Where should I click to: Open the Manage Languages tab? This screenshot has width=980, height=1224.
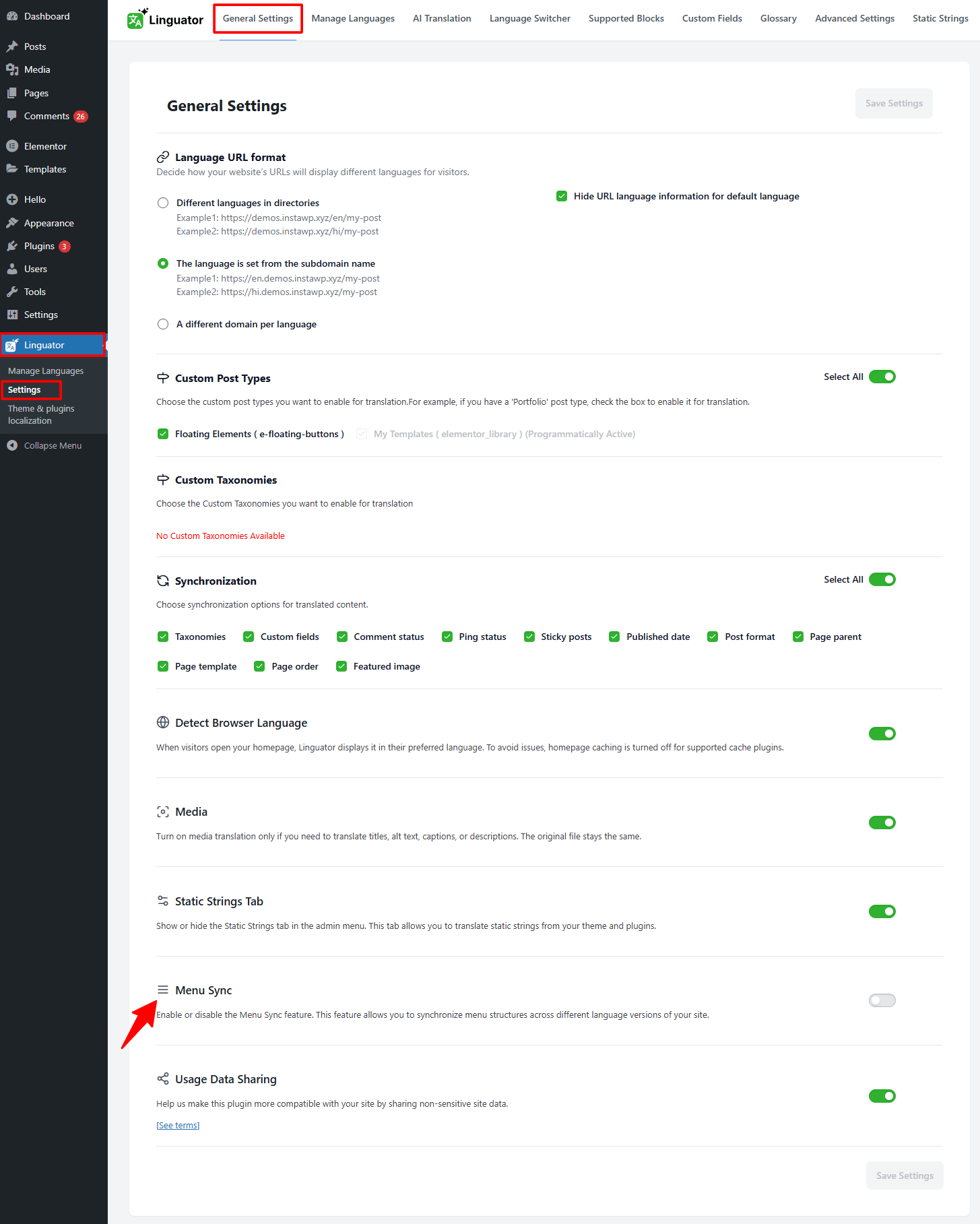[x=353, y=19]
